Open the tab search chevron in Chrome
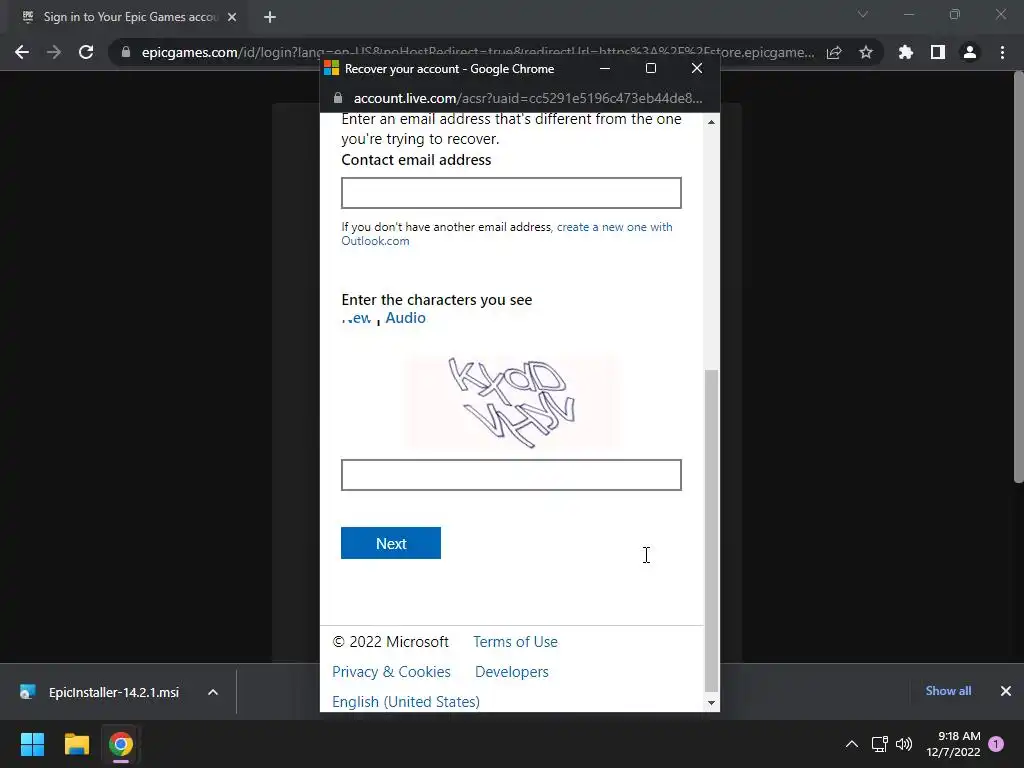Image resolution: width=1024 pixels, height=768 pixels. coord(863,14)
